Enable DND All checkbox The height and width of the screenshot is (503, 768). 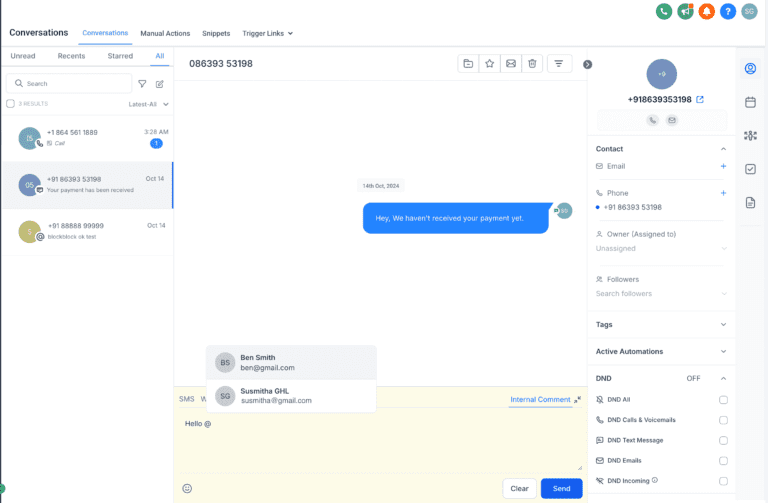pyautogui.click(x=723, y=400)
